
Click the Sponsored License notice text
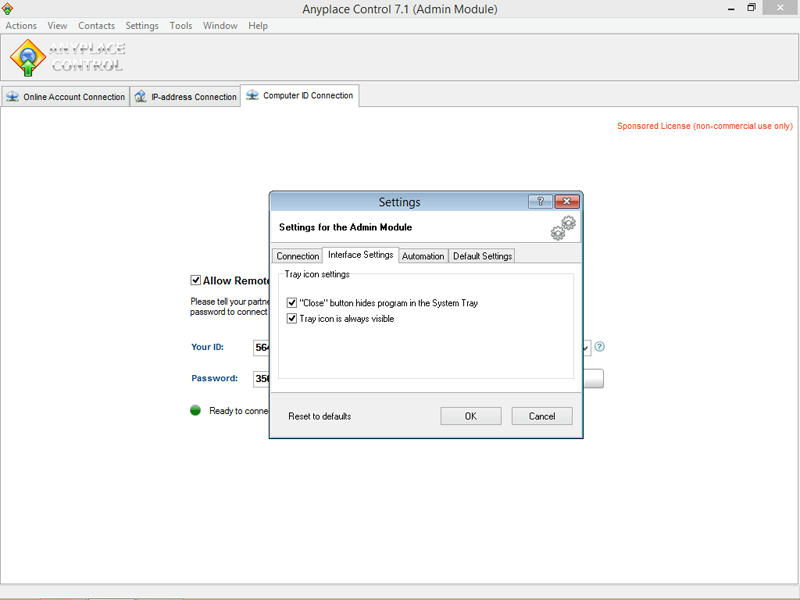pos(705,126)
